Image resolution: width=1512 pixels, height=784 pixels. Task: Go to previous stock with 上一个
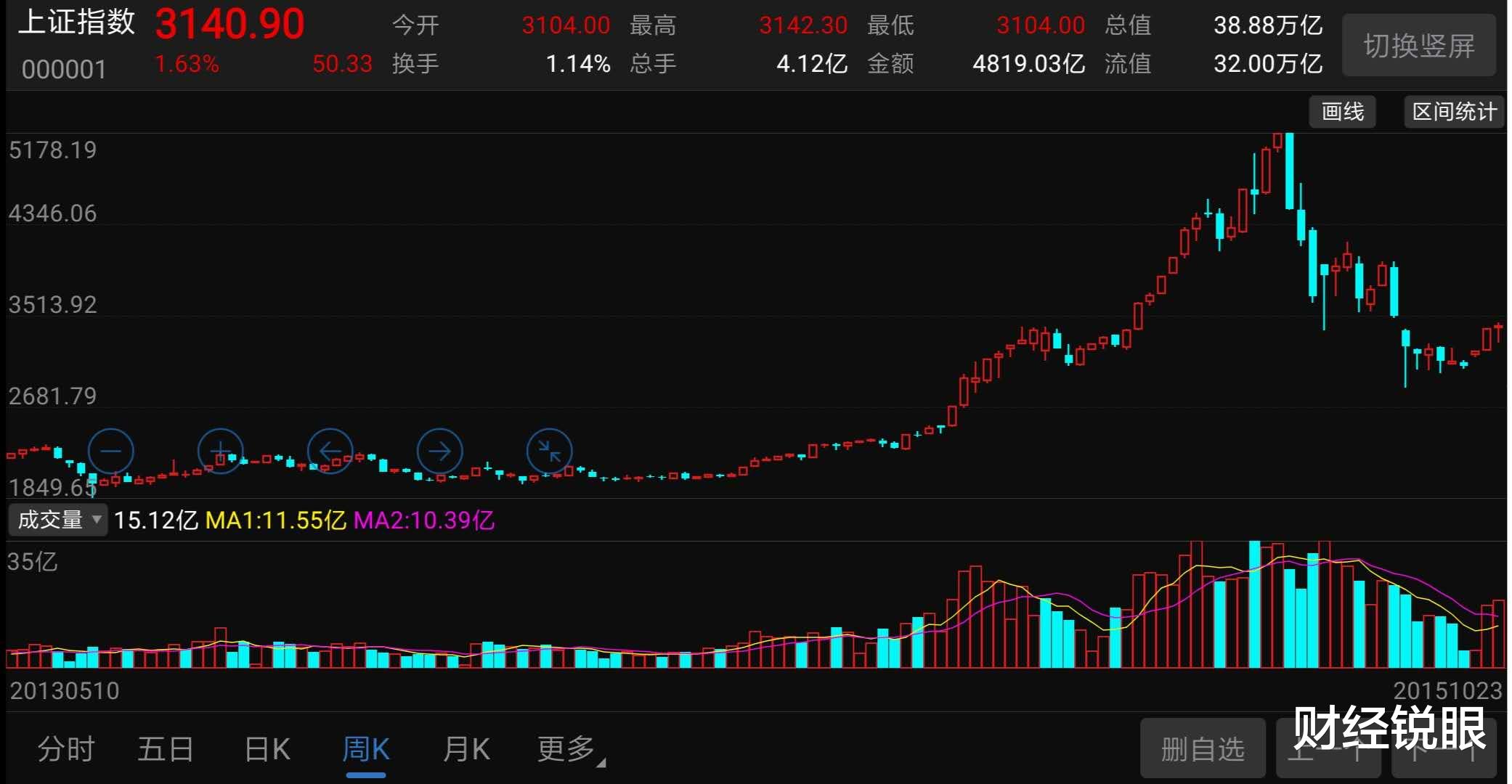click(1329, 749)
